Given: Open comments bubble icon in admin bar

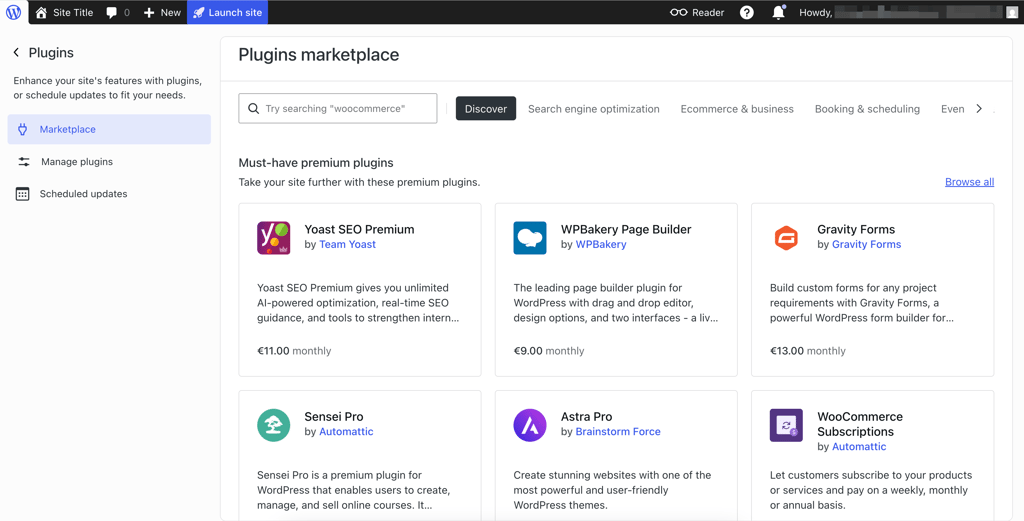Looking at the screenshot, I should point(112,12).
